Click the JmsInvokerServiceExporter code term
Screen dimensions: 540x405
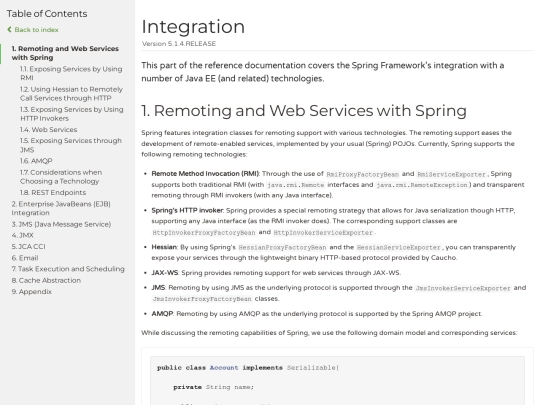click(463, 288)
